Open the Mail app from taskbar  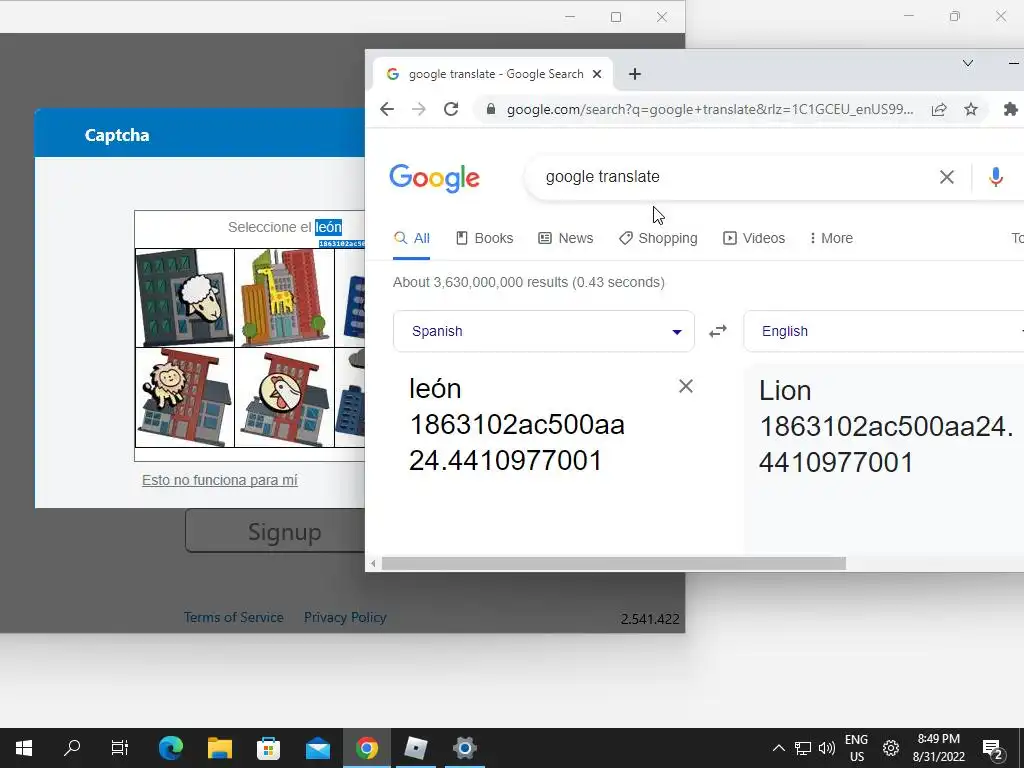pos(318,748)
